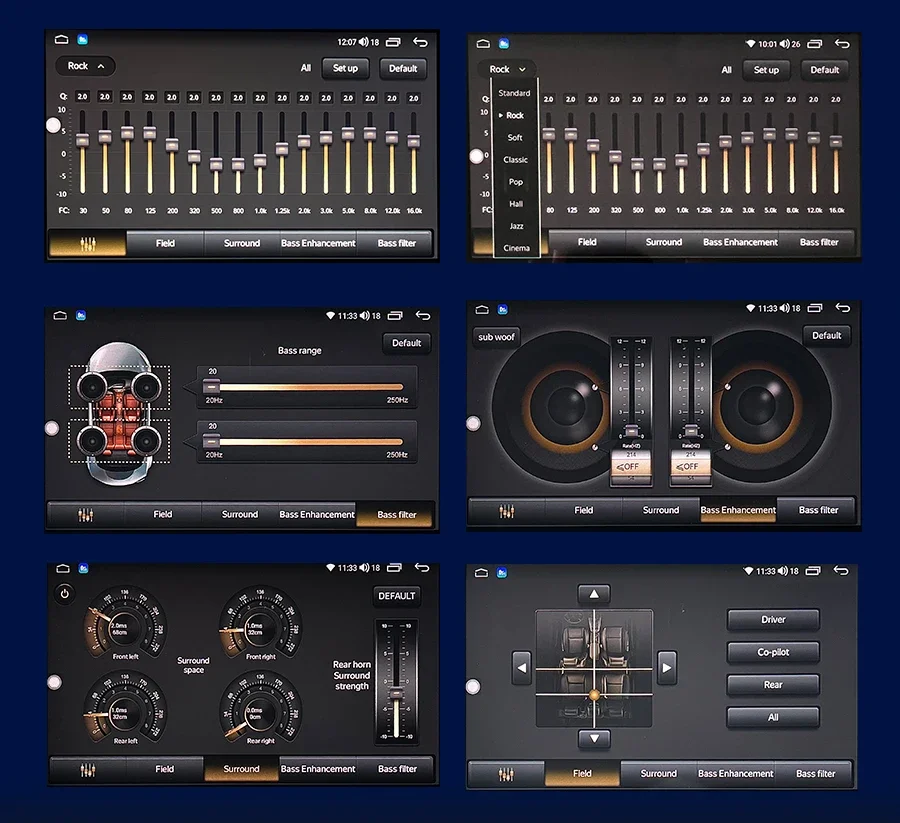Open the equalizer tab icon on the Field screen
Screen dimensions: 900x823
point(506,774)
